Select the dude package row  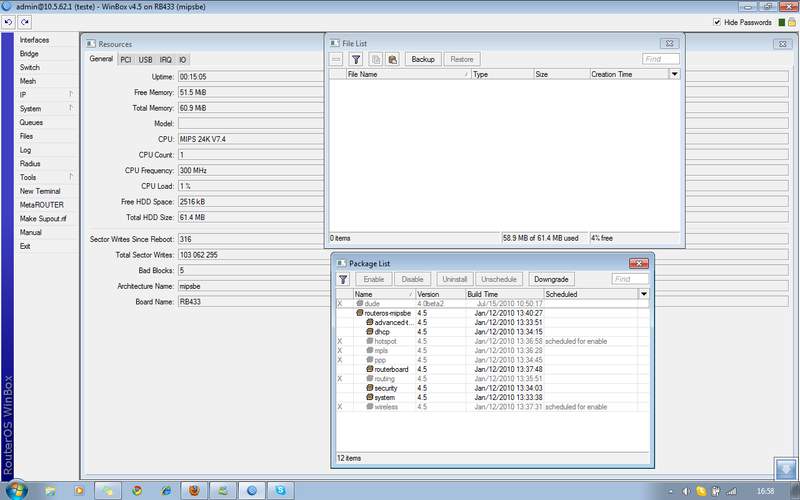coord(492,304)
